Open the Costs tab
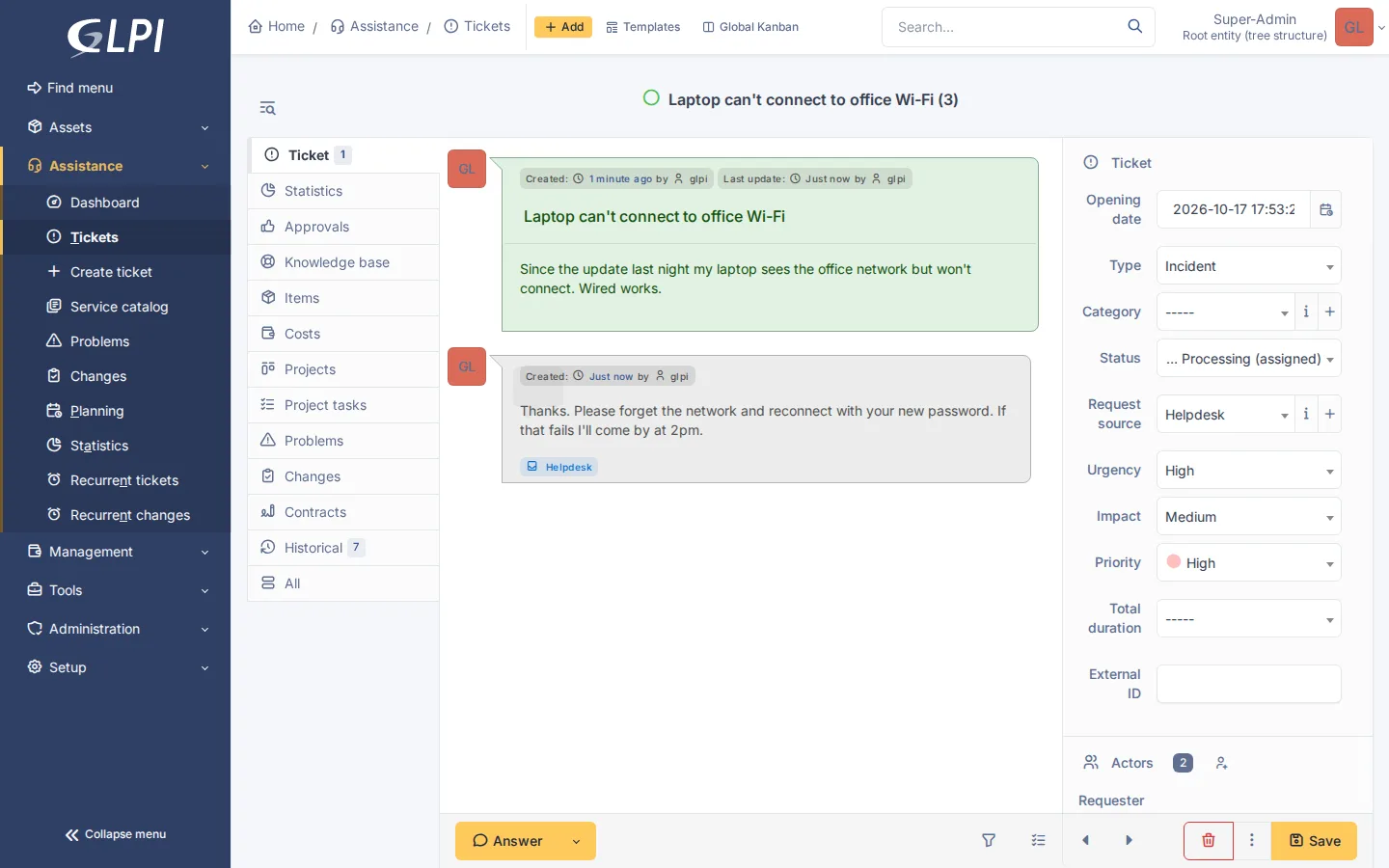 point(343,334)
